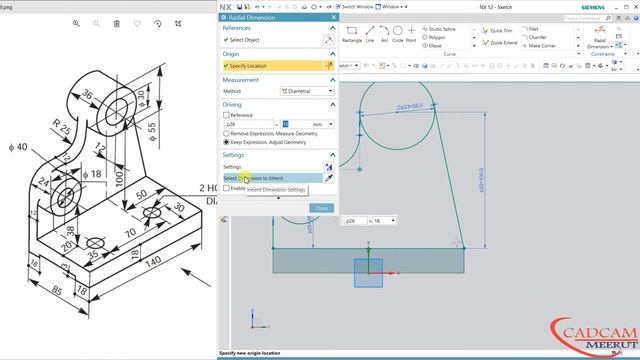Rotate image in the photo viewer

(158, 24)
